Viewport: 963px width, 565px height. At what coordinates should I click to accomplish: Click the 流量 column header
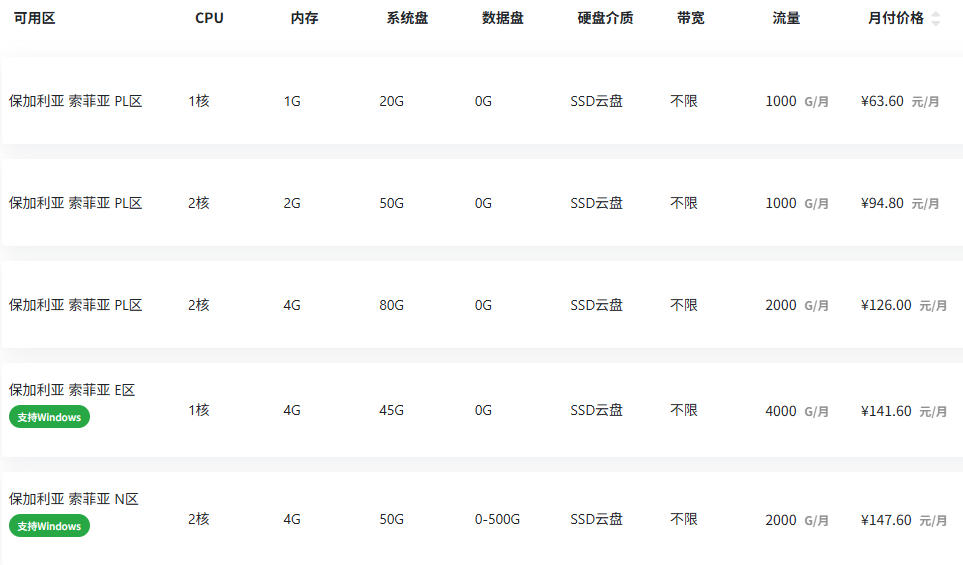click(x=786, y=18)
